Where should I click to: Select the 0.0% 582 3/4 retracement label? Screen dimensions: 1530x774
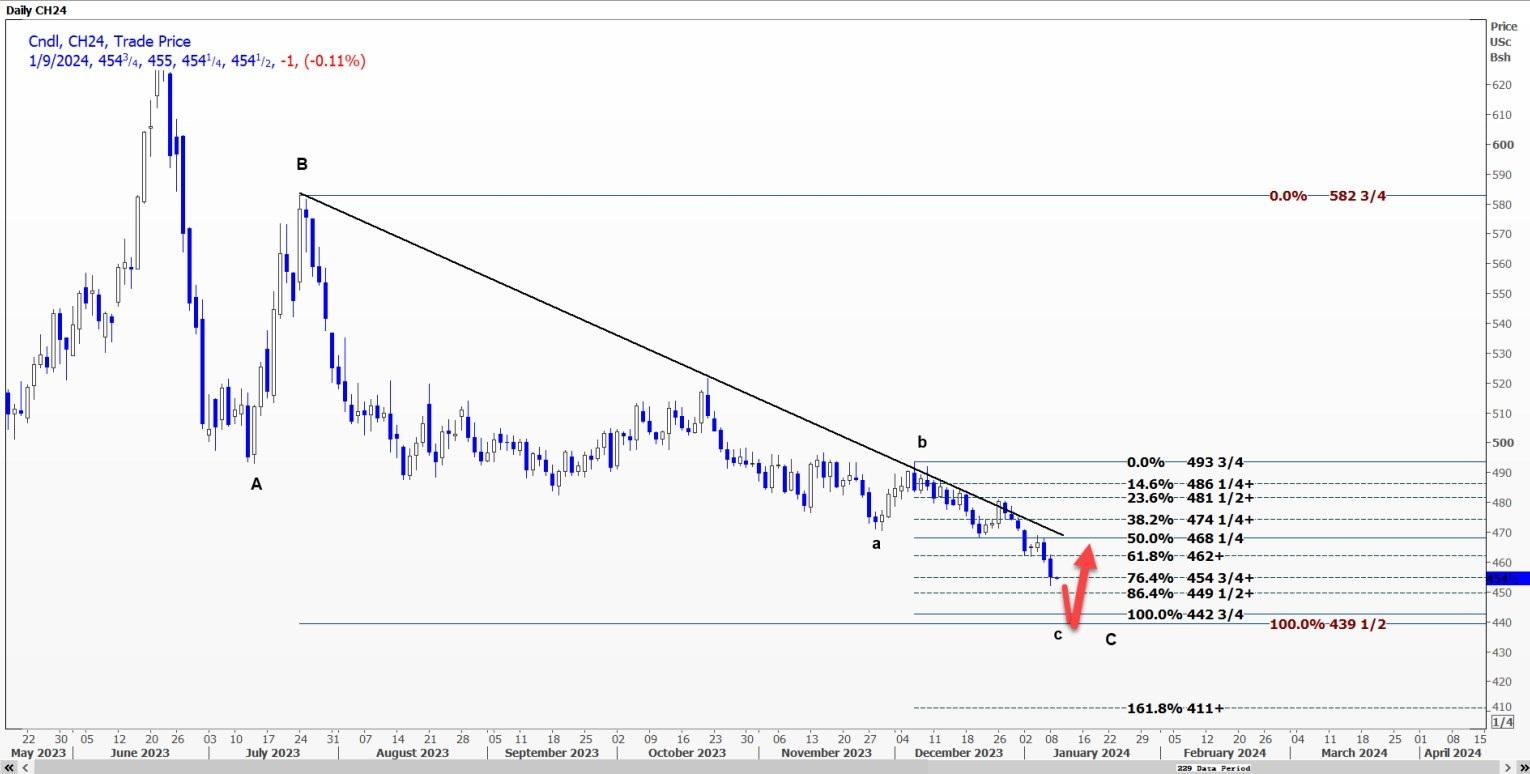point(1327,196)
